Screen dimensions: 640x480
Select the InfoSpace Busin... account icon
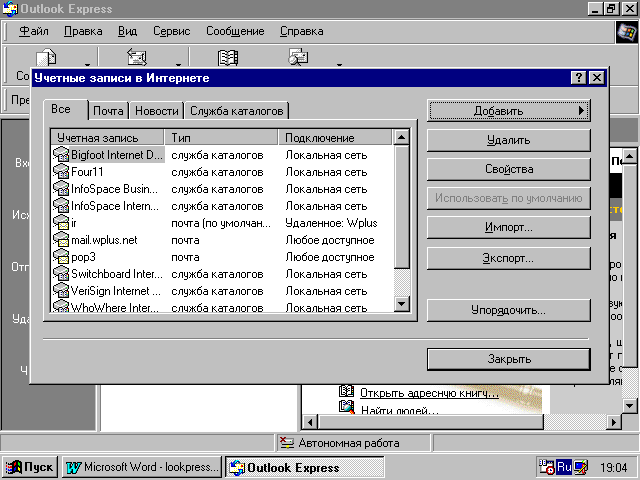click(x=61, y=189)
